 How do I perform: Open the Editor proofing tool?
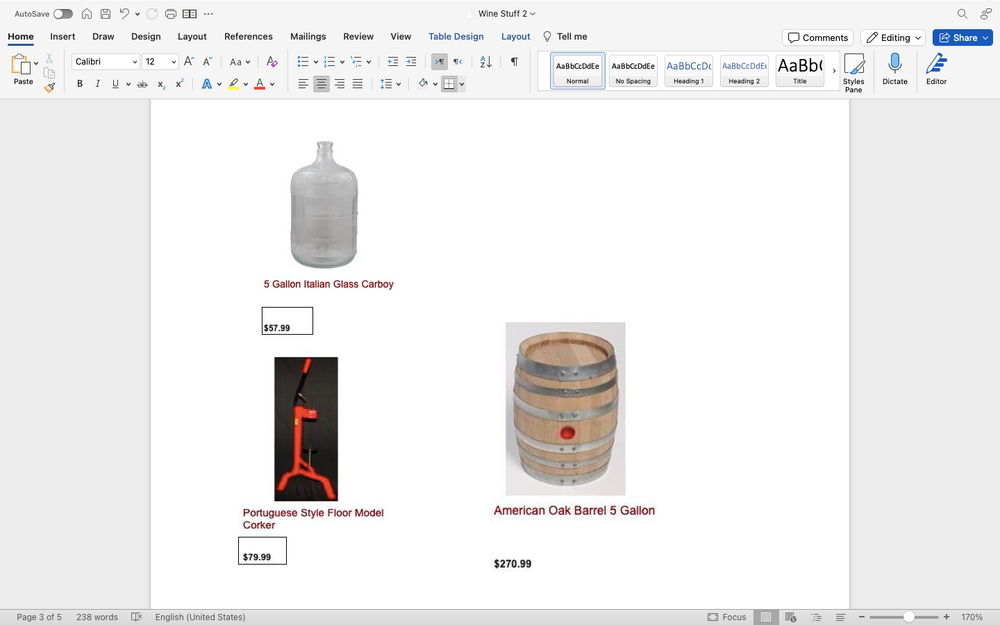point(936,70)
